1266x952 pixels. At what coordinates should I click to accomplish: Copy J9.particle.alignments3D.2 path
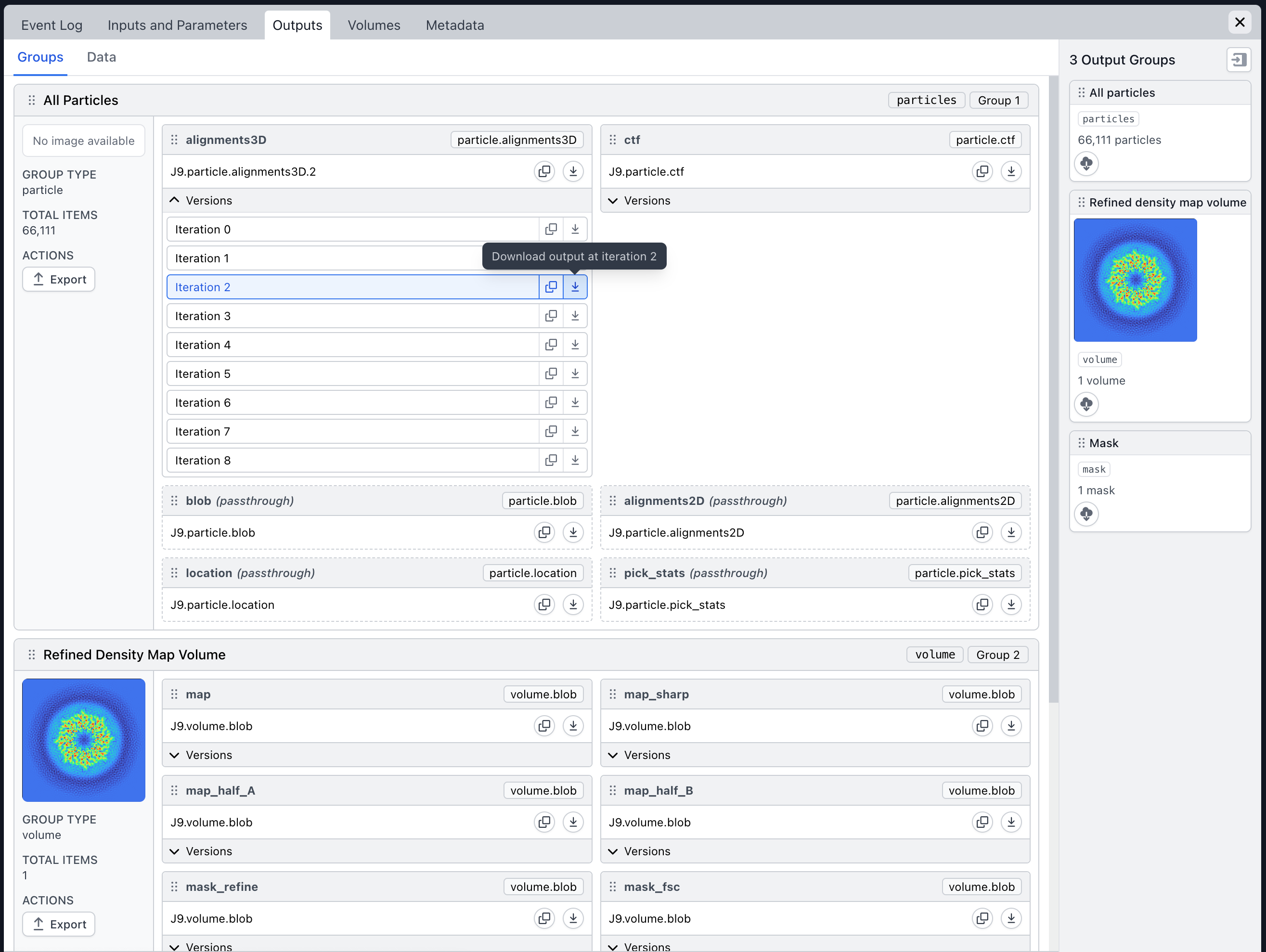tap(544, 171)
